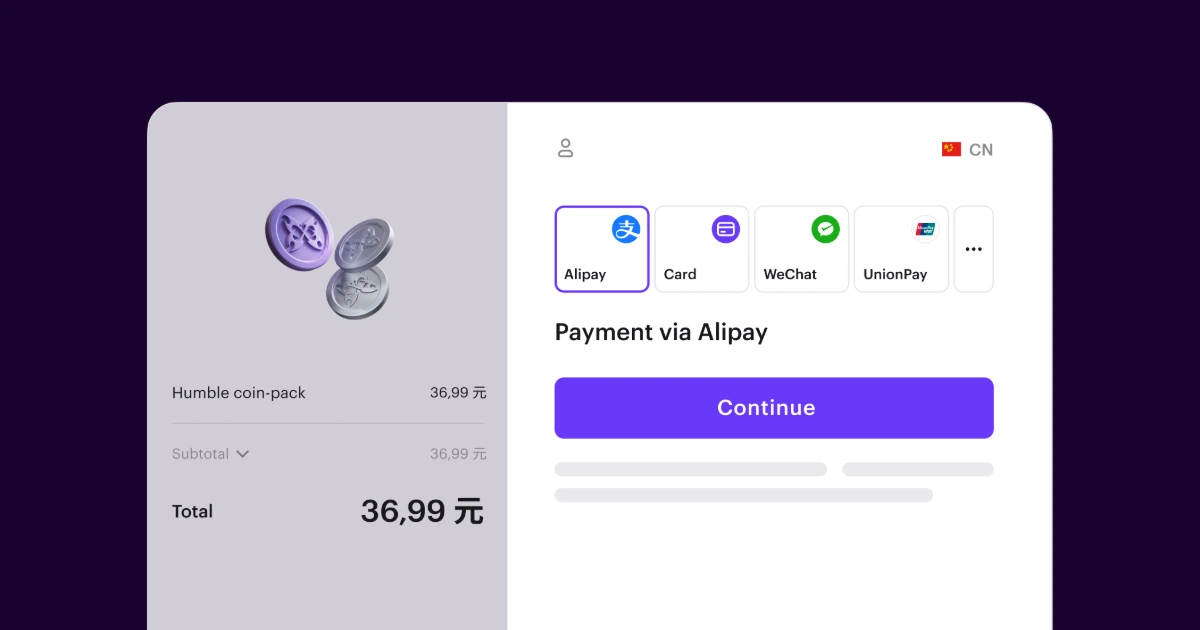This screenshot has height=630, width=1200.
Task: Click the Humble coin-pack item name
Action: point(239,393)
